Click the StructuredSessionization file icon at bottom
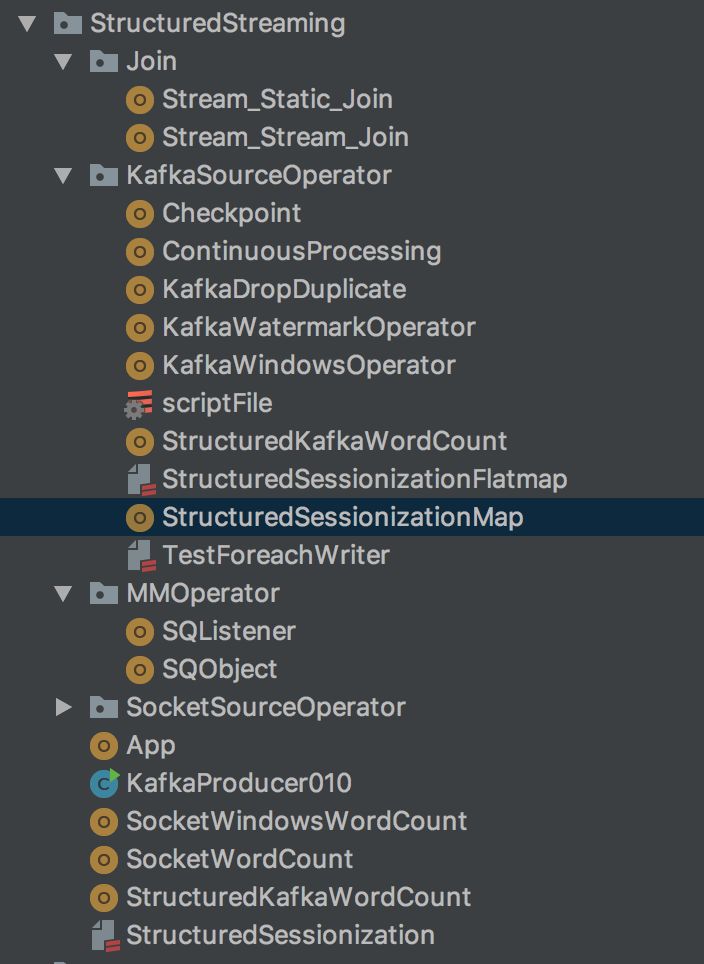The height and width of the screenshot is (964, 704). [x=103, y=936]
